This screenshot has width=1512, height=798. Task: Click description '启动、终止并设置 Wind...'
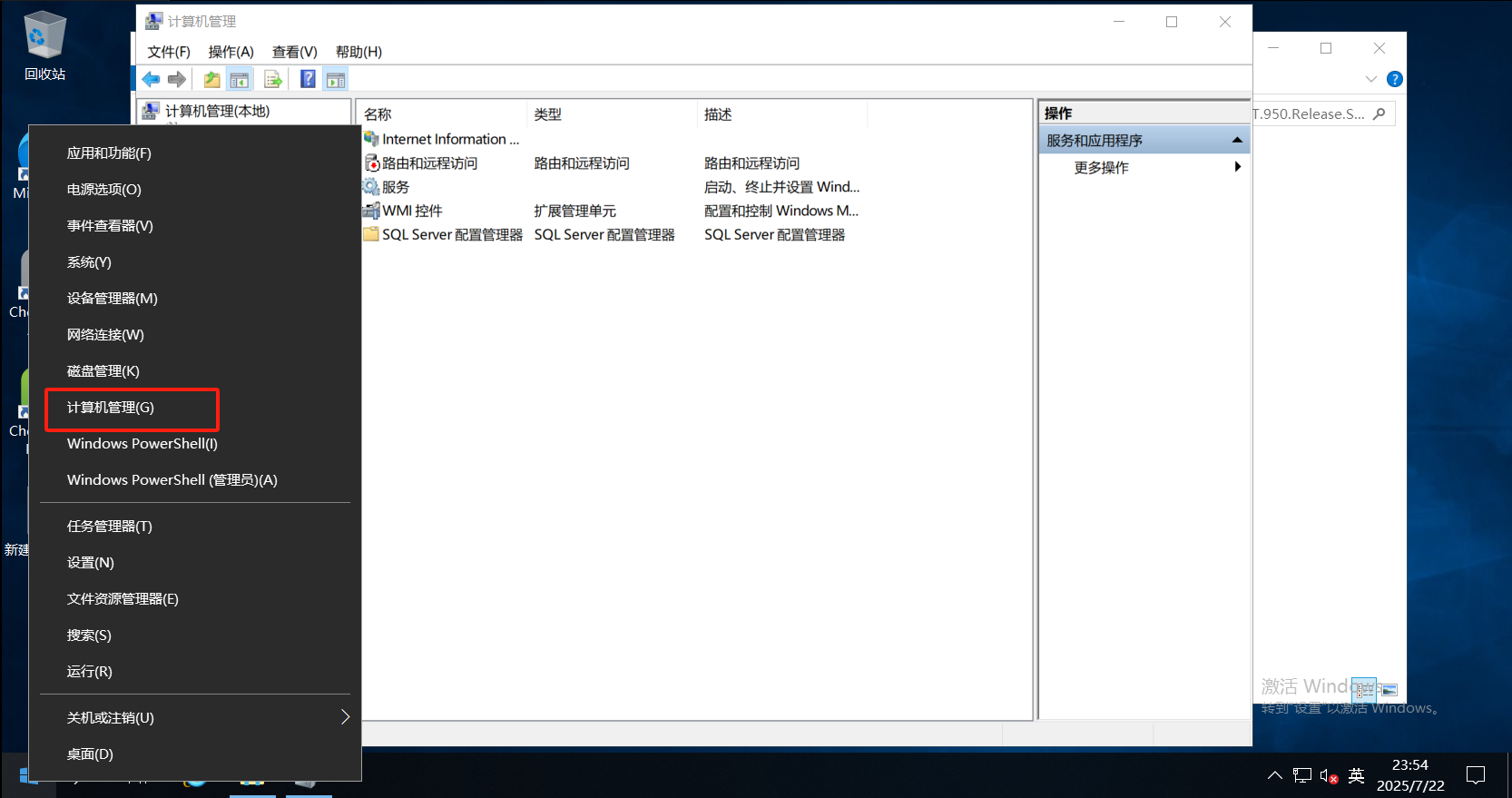(x=782, y=187)
